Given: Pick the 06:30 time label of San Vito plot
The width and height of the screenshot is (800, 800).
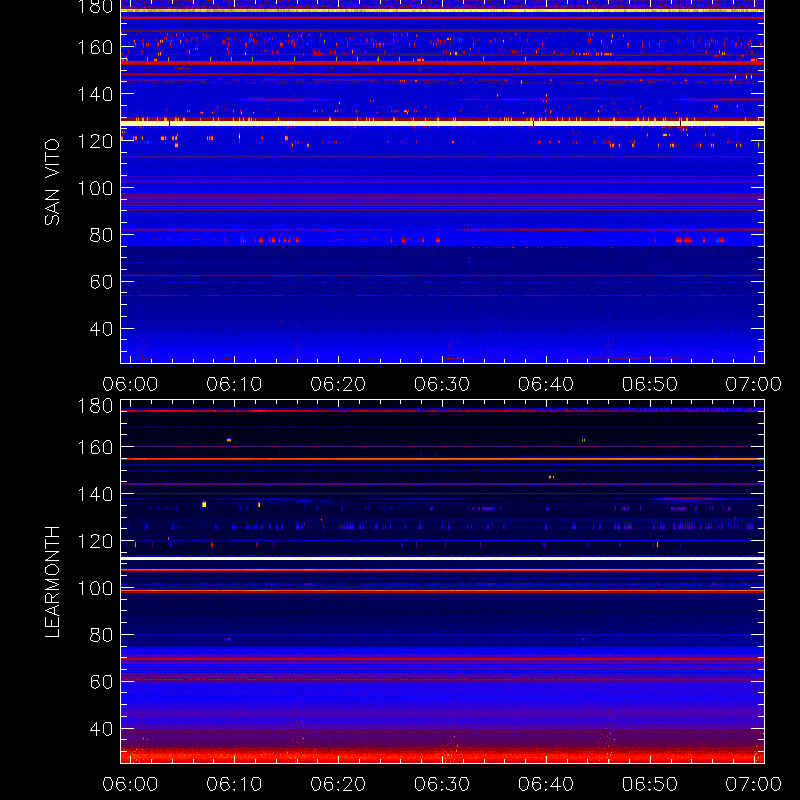Looking at the screenshot, I should click(442, 384).
